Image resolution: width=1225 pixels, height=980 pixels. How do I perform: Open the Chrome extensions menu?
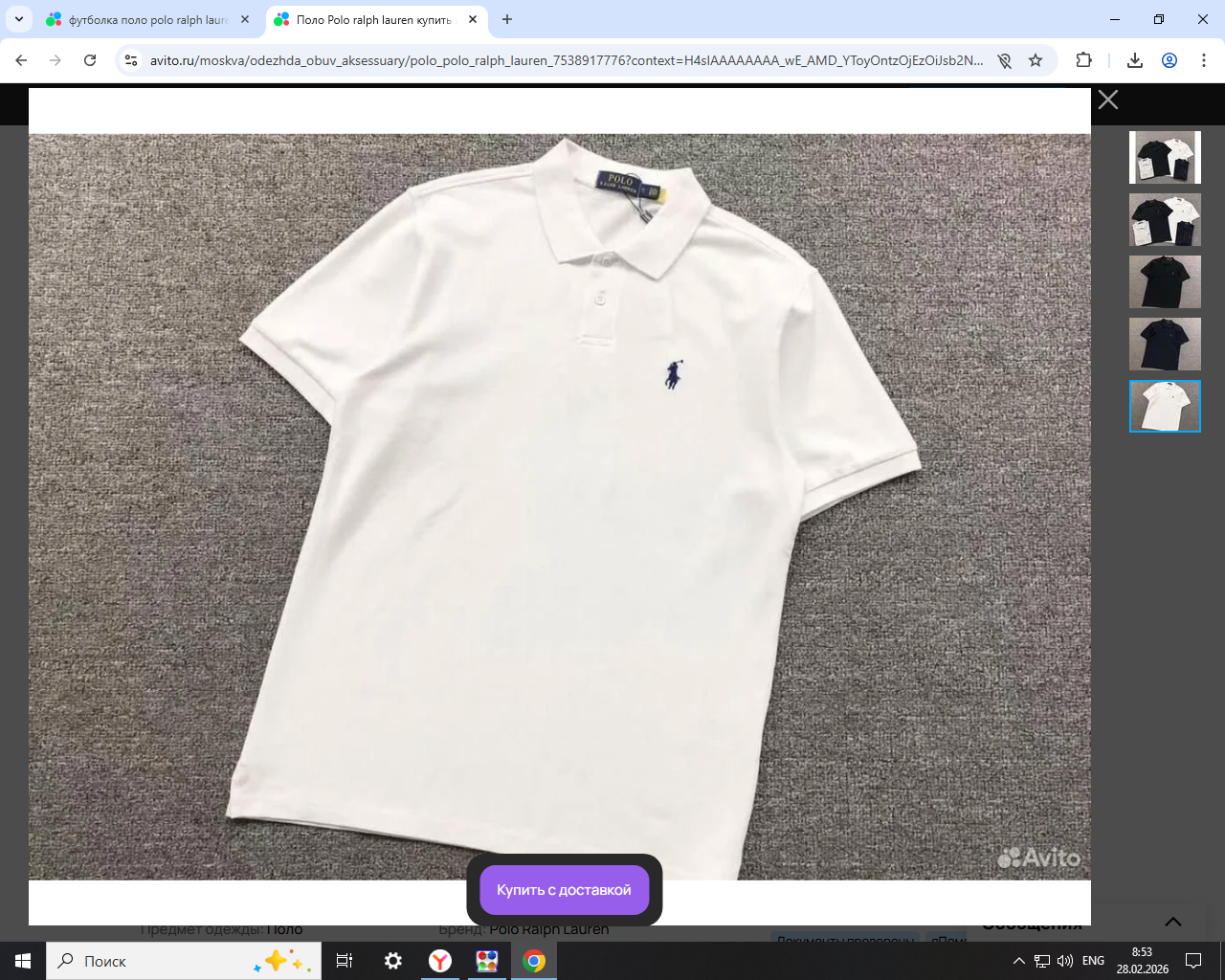tap(1083, 60)
